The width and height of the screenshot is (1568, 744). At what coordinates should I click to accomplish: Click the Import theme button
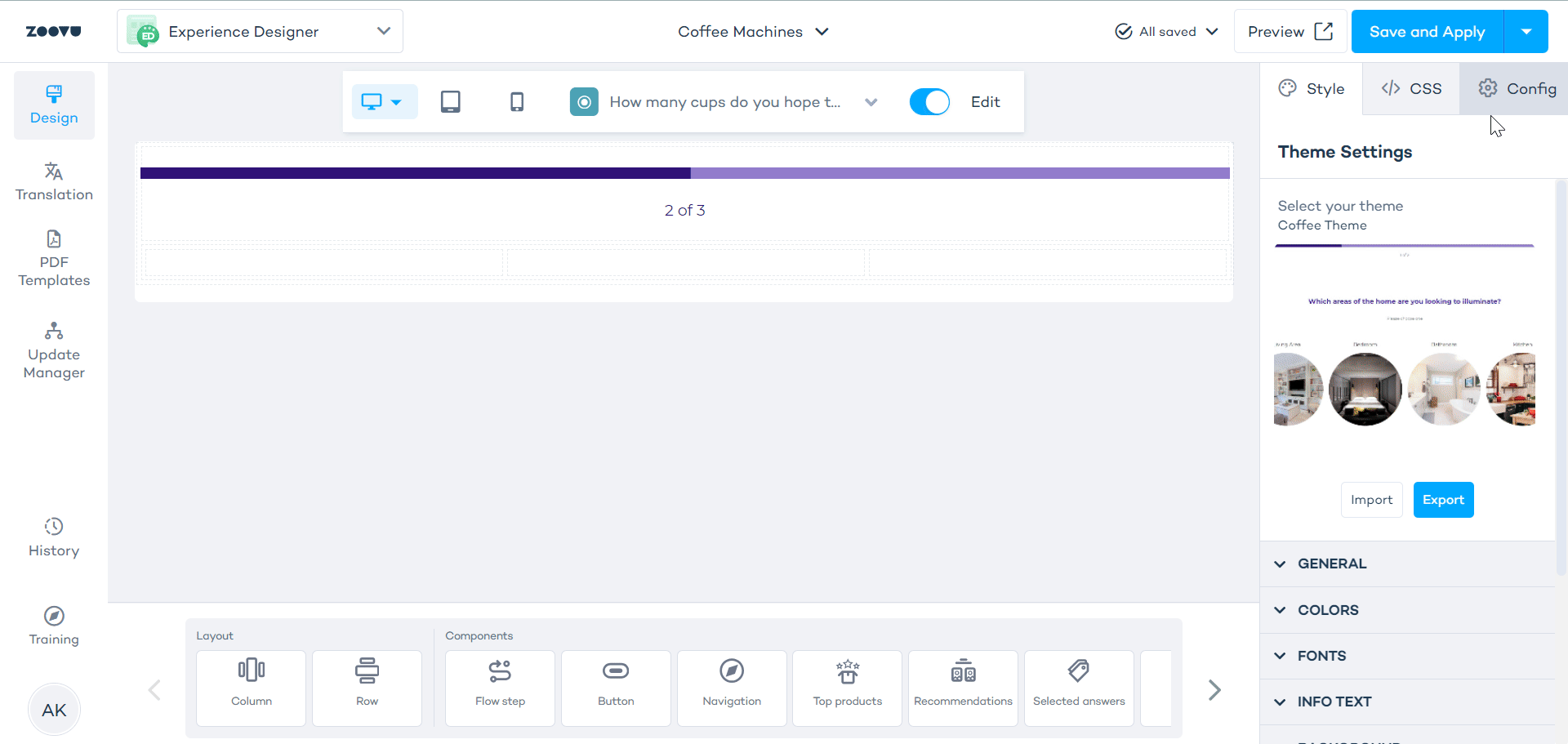pos(1371,500)
